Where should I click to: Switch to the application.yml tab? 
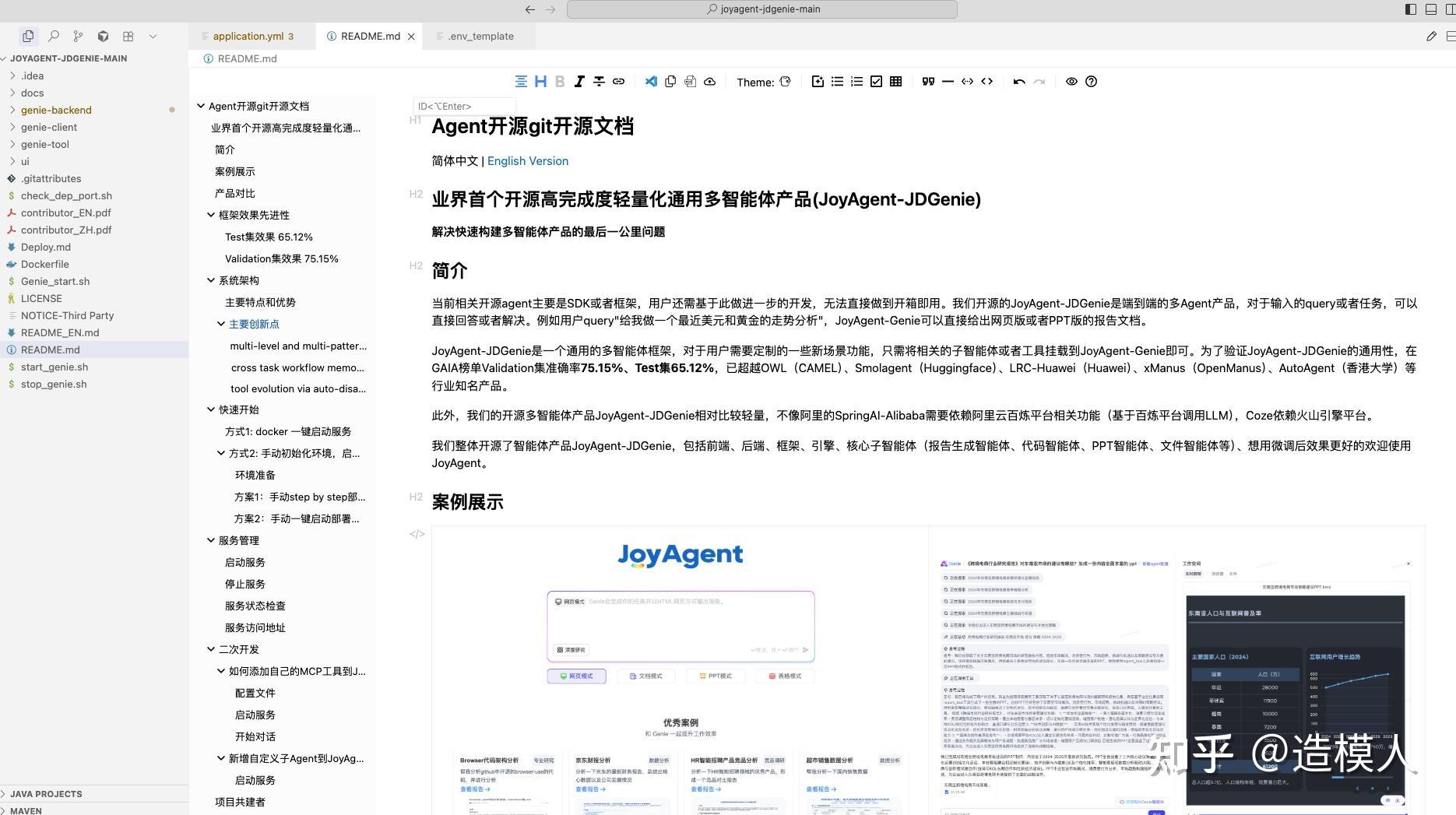[248, 36]
